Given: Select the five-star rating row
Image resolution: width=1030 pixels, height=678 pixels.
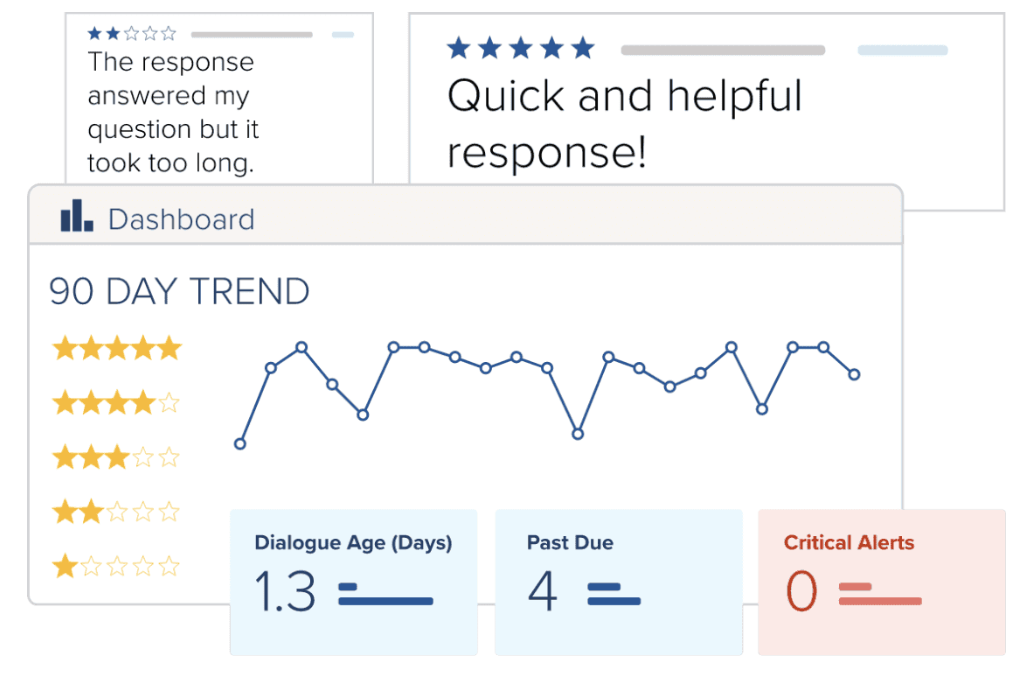Looking at the screenshot, I should 116,349.
